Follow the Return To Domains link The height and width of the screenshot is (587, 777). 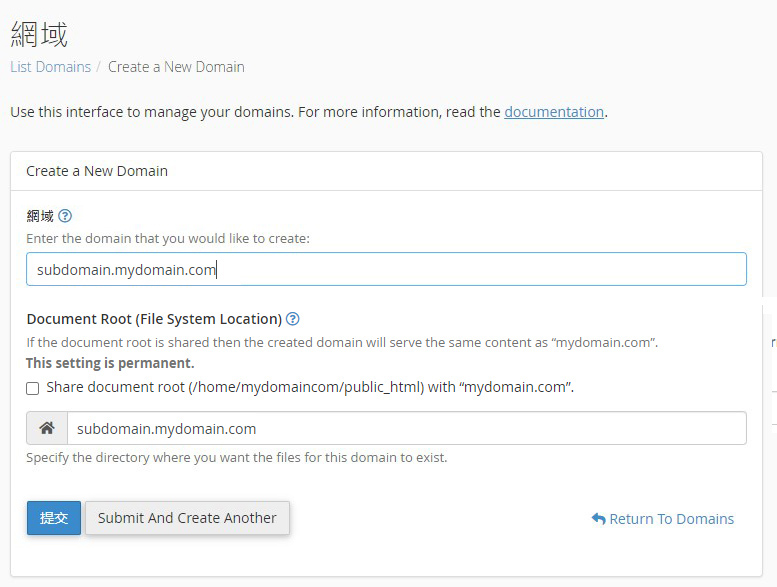click(x=671, y=519)
